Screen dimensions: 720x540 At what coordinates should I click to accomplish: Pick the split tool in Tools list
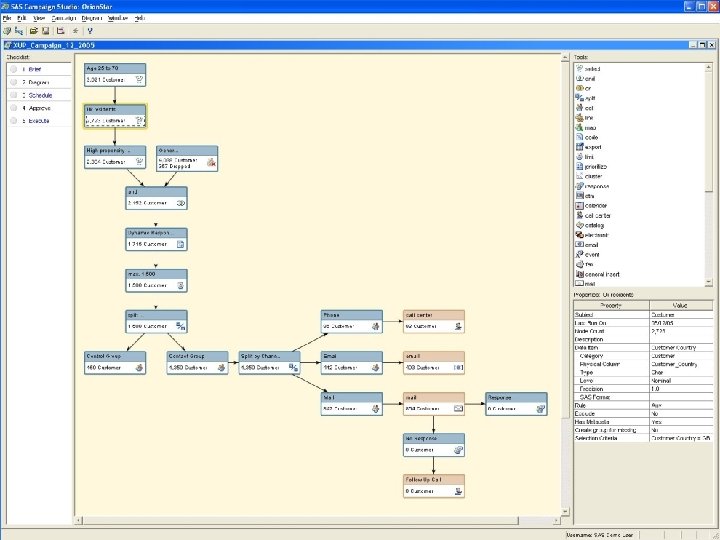pyautogui.click(x=586, y=98)
